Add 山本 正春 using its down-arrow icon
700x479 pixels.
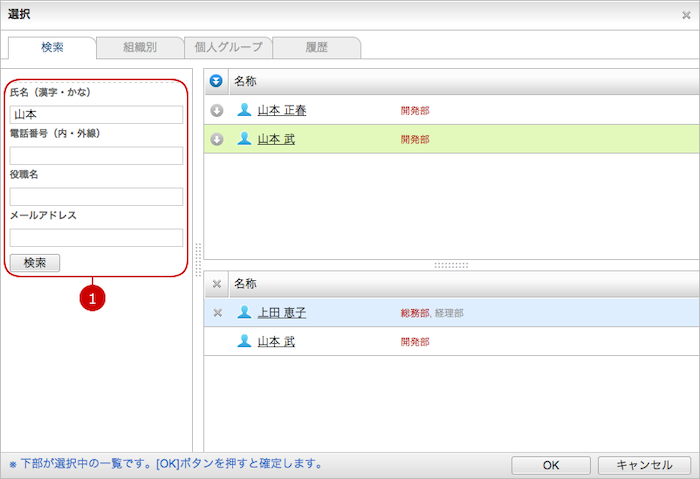(217, 110)
